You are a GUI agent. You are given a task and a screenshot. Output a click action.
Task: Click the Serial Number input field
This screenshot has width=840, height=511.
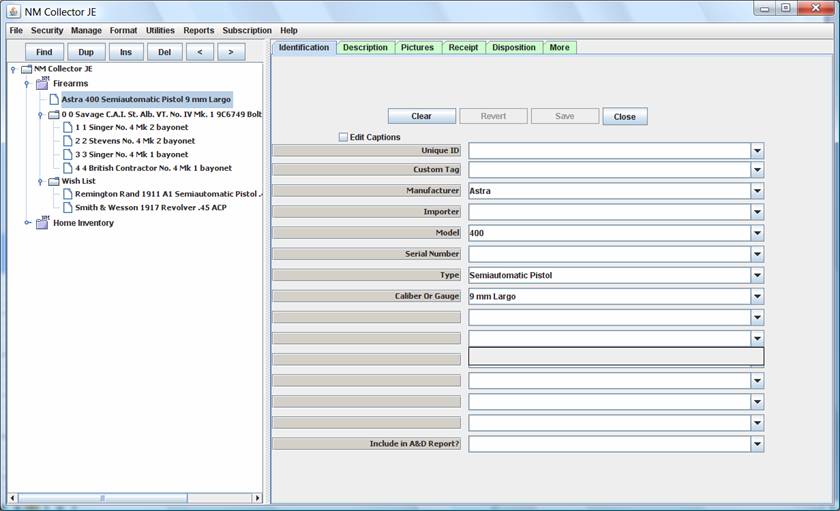(x=609, y=254)
